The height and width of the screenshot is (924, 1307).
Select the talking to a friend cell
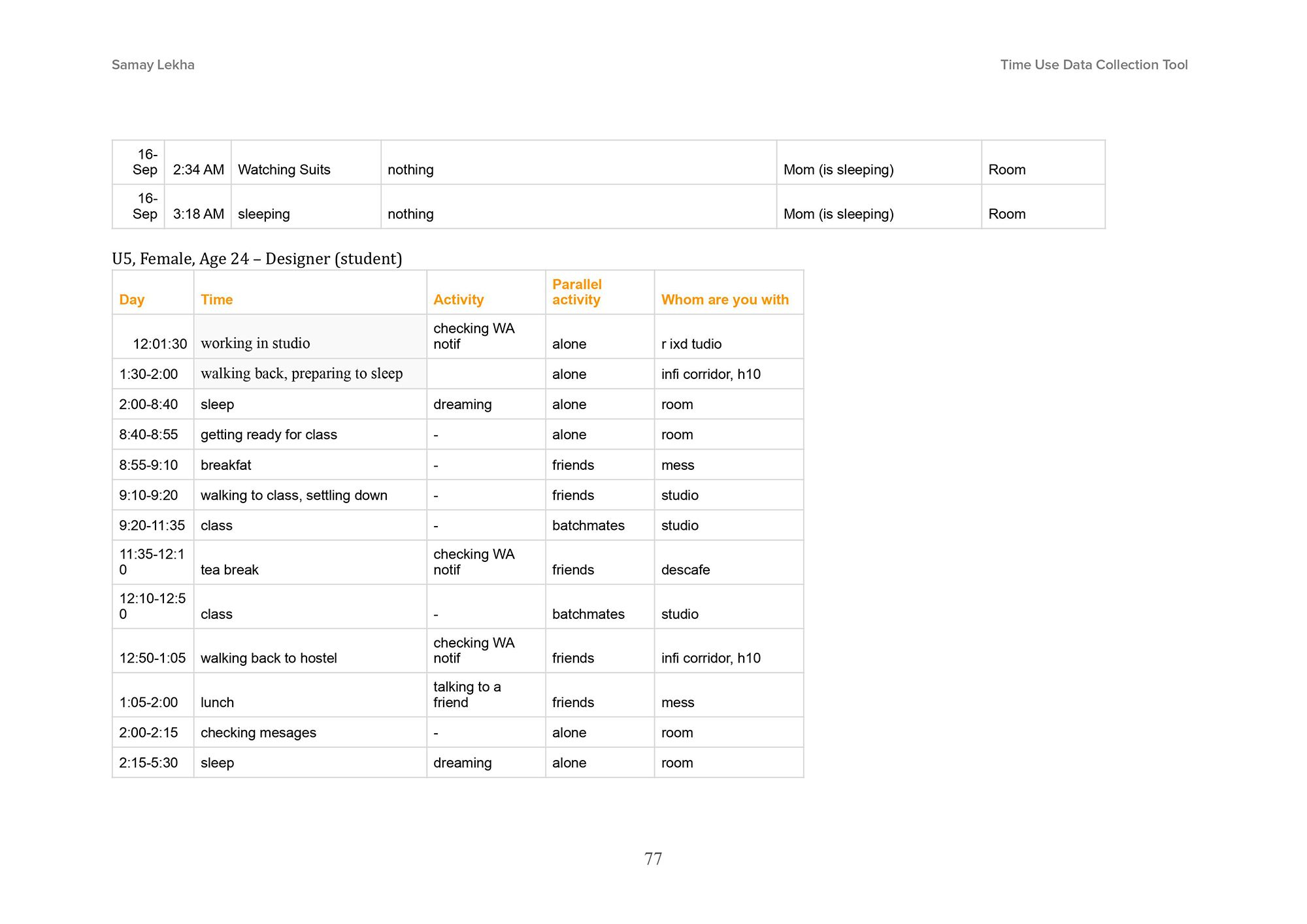pos(467,695)
